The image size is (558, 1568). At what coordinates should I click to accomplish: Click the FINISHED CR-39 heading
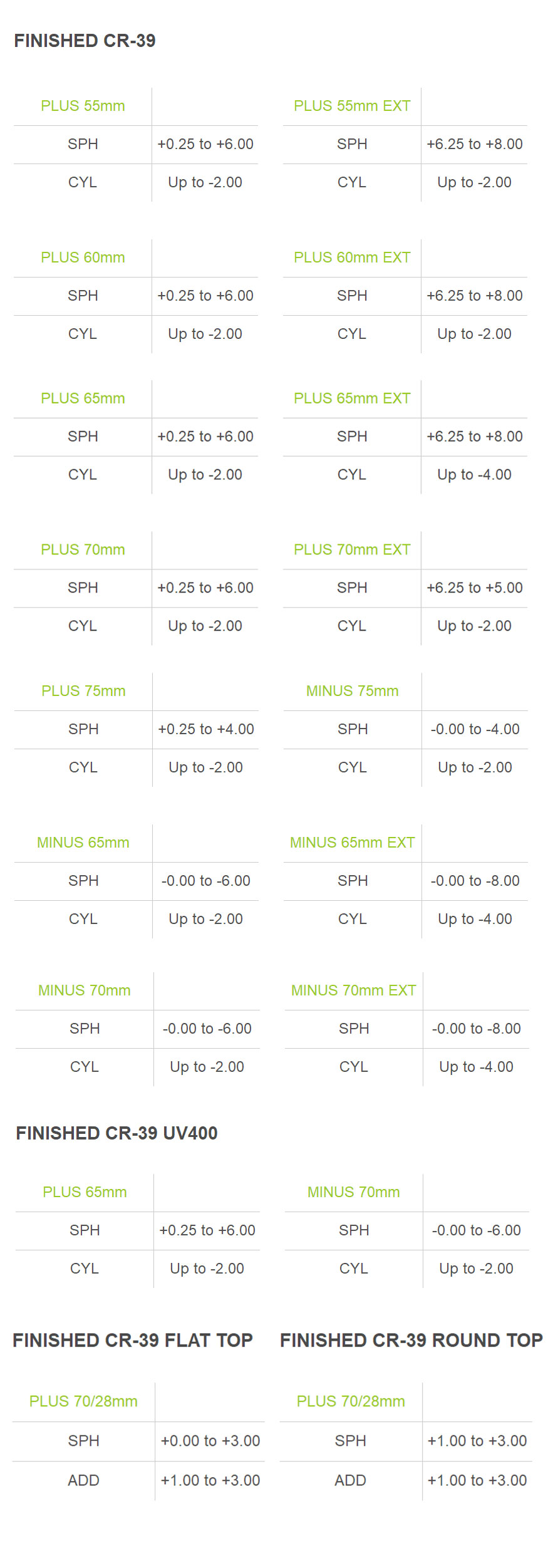[x=85, y=41]
